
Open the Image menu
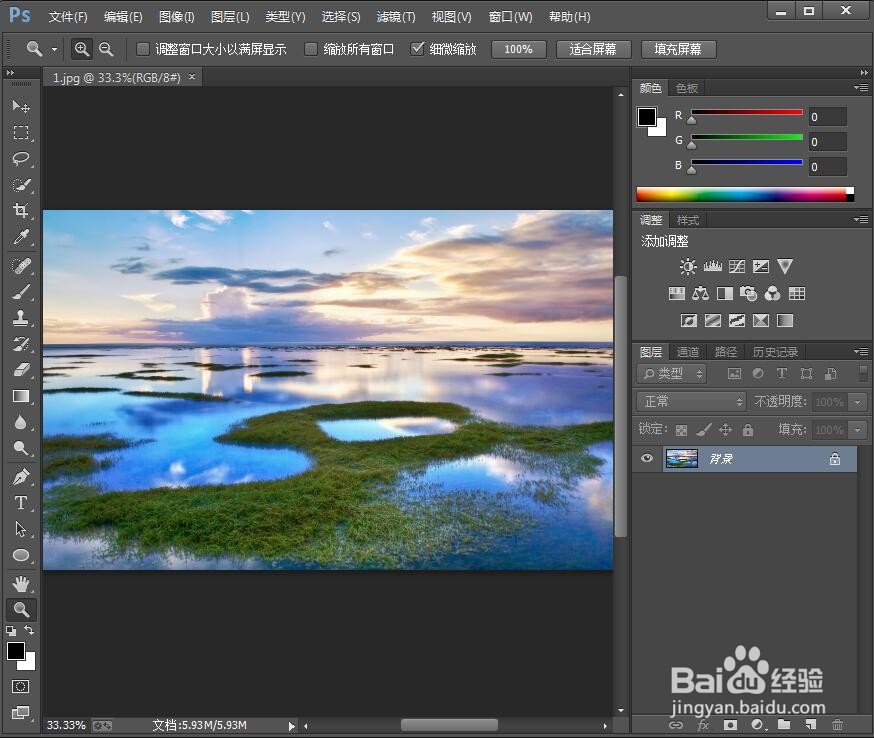(x=177, y=17)
